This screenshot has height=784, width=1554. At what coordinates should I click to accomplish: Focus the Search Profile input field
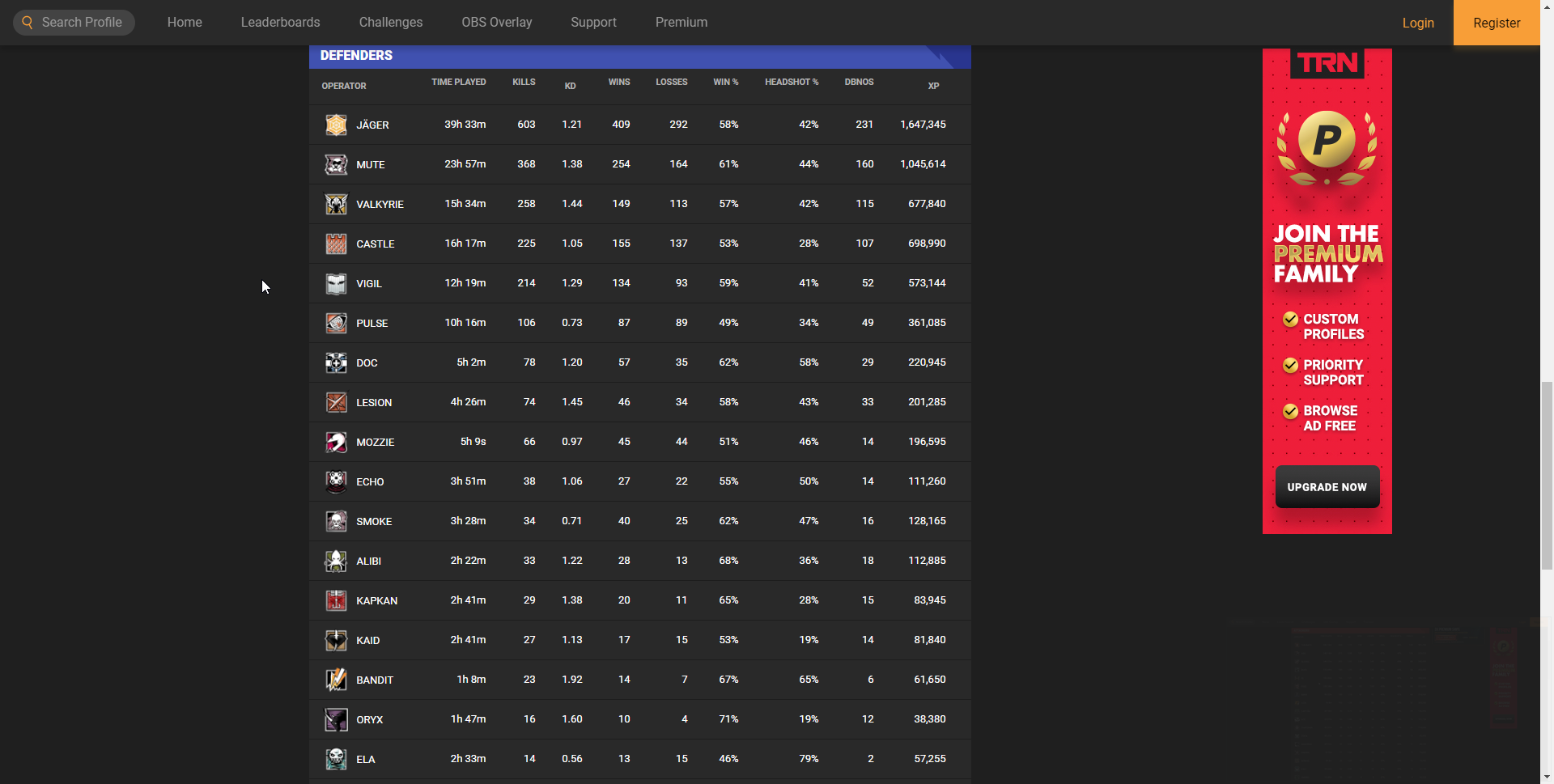click(82, 23)
